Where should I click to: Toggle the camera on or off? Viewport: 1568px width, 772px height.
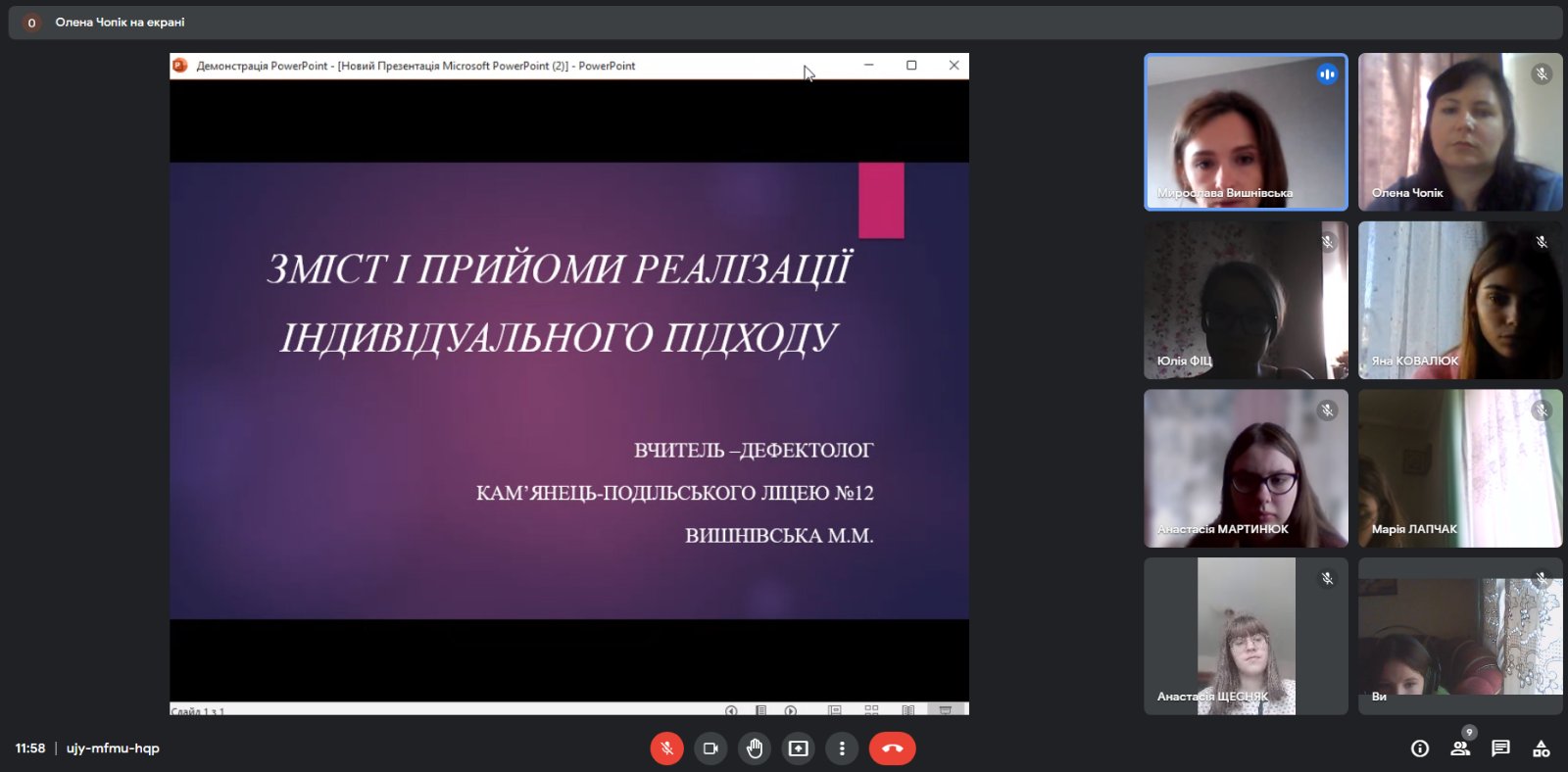point(710,748)
